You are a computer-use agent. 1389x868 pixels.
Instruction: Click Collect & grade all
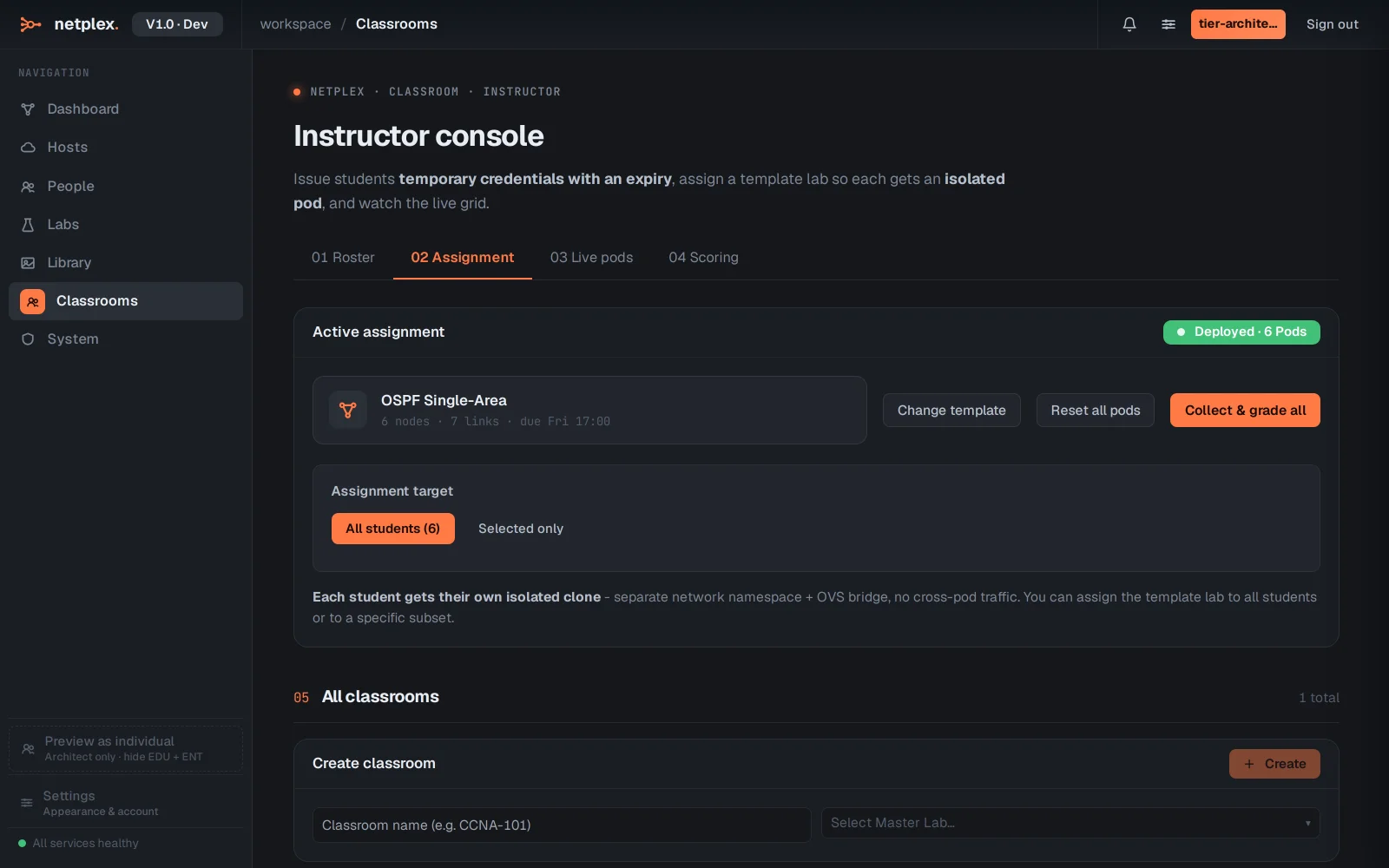[x=1245, y=411]
